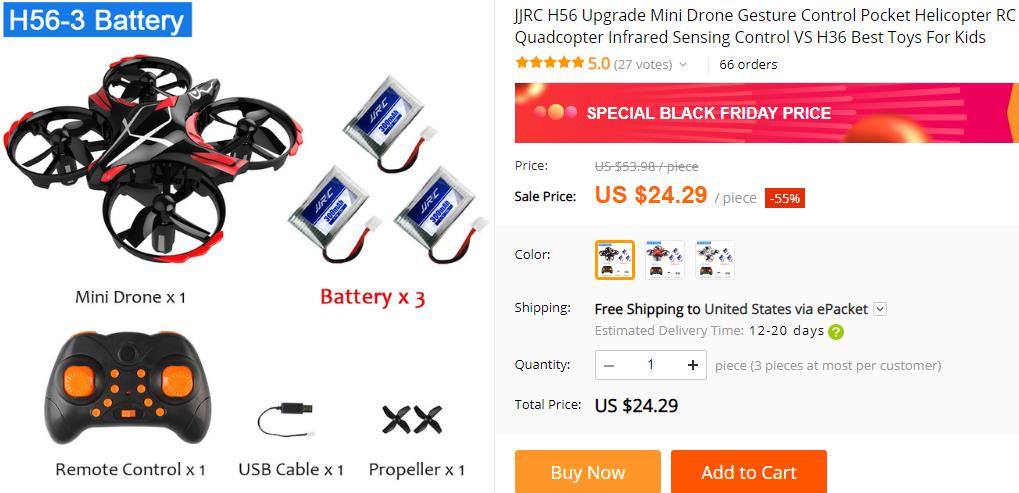This screenshot has width=1019, height=493.
Task: Click the Buy Now button
Action: coord(587,472)
